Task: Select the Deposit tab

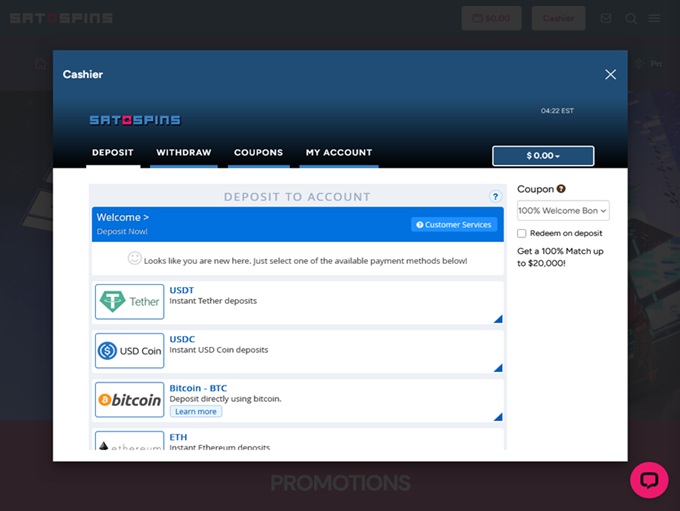Action: point(112,153)
